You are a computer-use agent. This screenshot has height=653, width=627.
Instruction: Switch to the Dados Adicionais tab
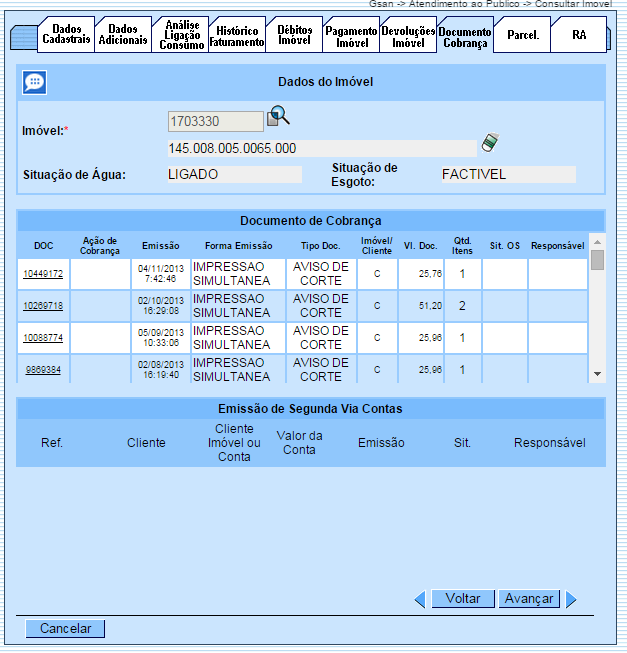tap(124, 35)
